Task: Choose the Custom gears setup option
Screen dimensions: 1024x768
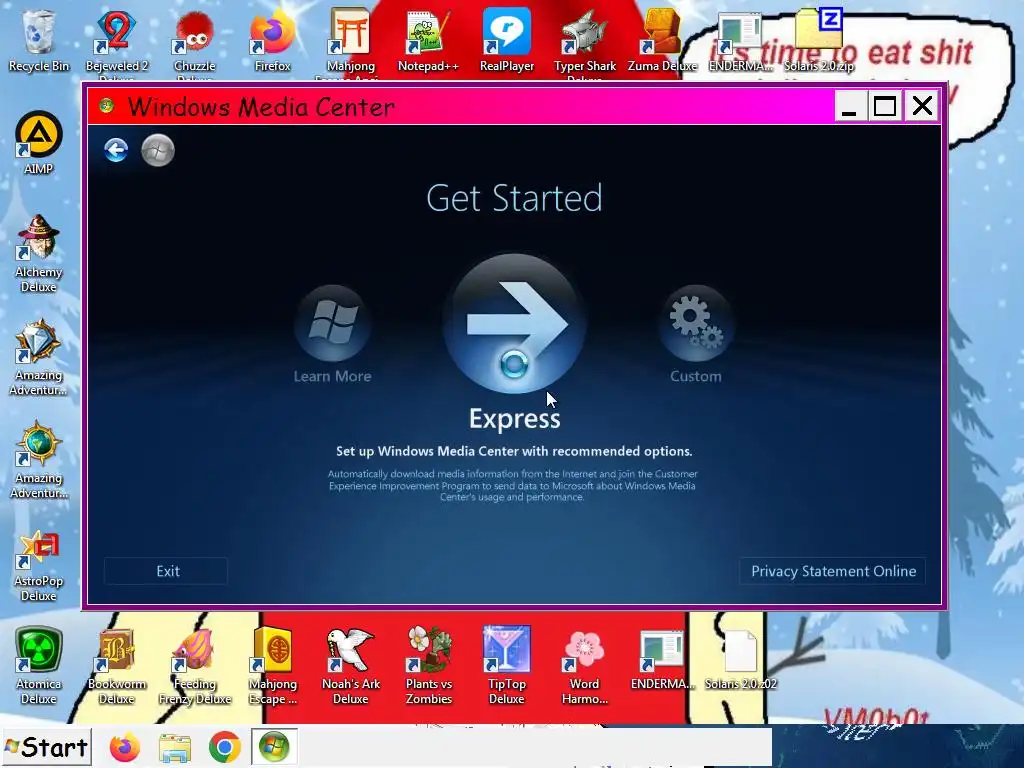Action: (696, 323)
